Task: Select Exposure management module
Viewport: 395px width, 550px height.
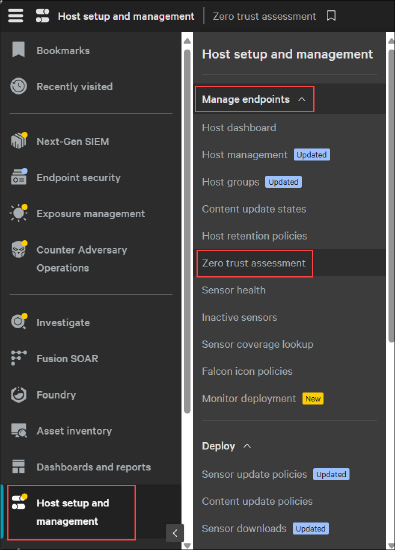Action: tap(91, 214)
